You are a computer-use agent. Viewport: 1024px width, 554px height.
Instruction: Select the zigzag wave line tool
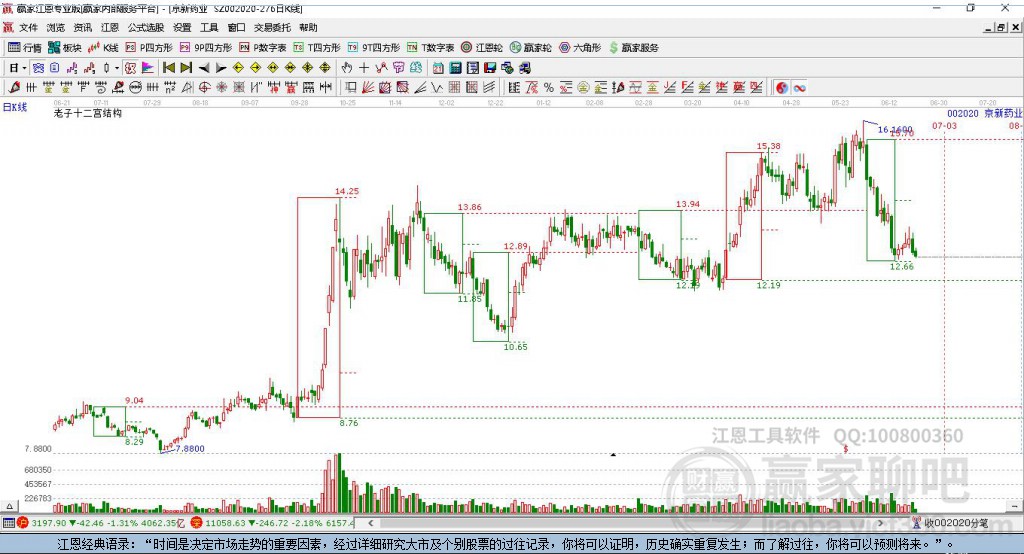437,88
